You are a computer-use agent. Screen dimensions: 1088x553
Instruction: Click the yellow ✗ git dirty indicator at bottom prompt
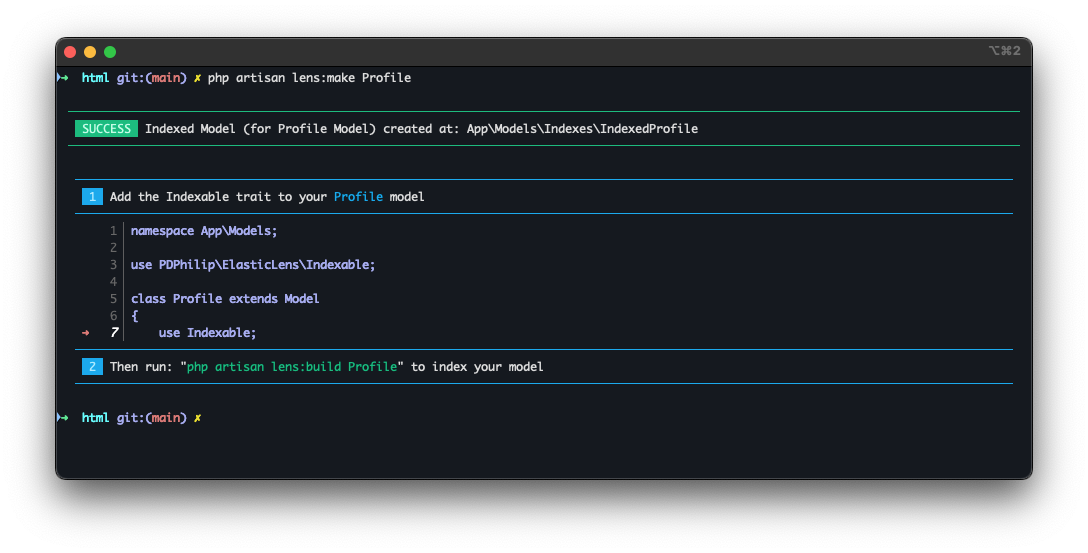click(x=198, y=418)
